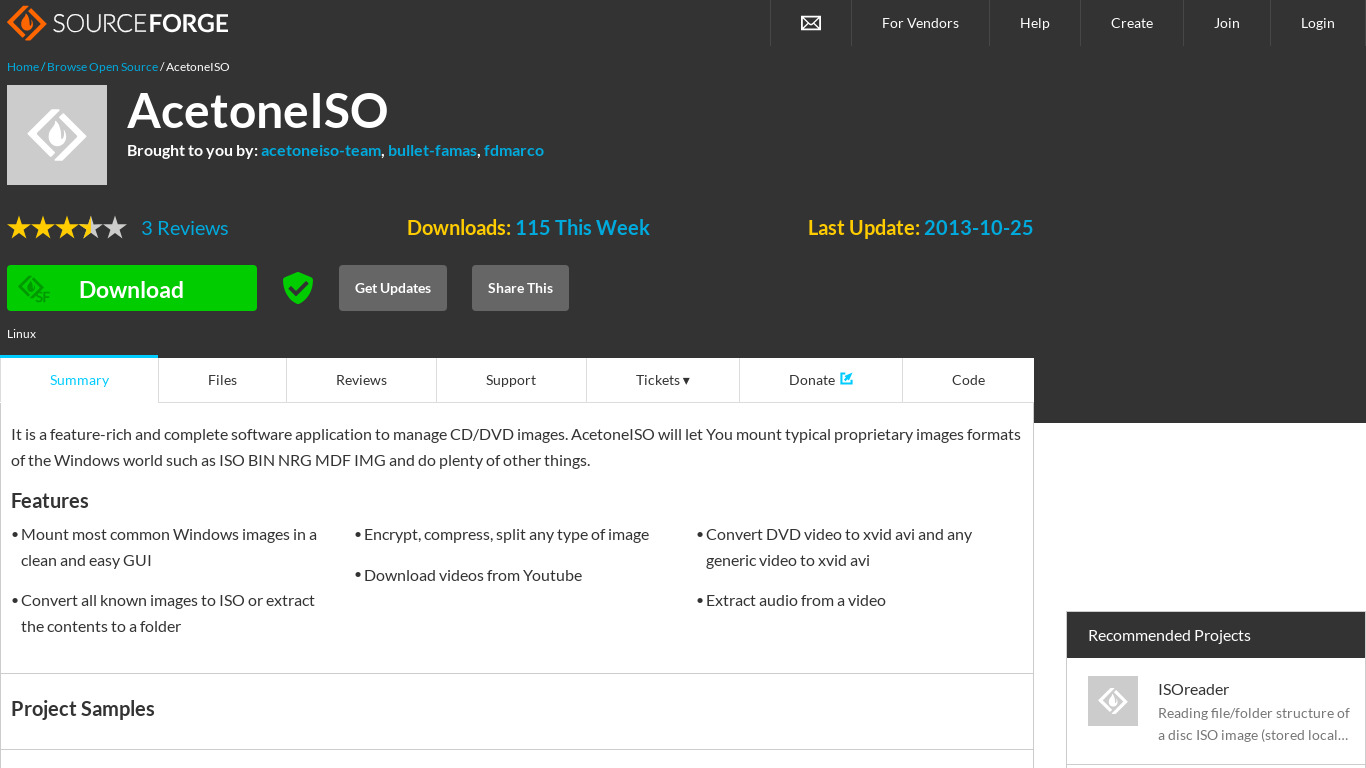This screenshot has height=768, width=1366.
Task: Click the Join link
Action: tap(1227, 23)
